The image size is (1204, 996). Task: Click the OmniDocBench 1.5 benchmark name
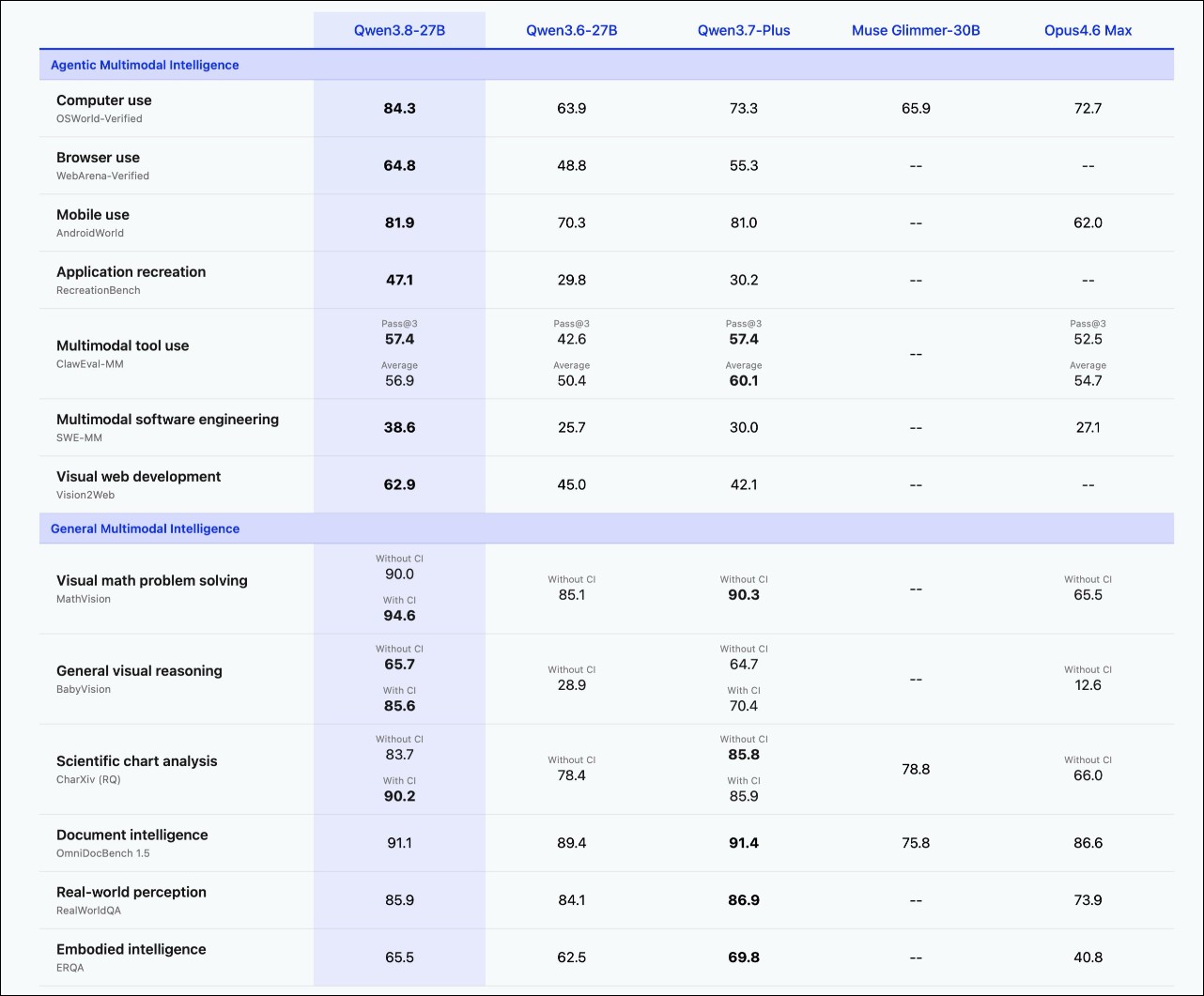click(103, 854)
